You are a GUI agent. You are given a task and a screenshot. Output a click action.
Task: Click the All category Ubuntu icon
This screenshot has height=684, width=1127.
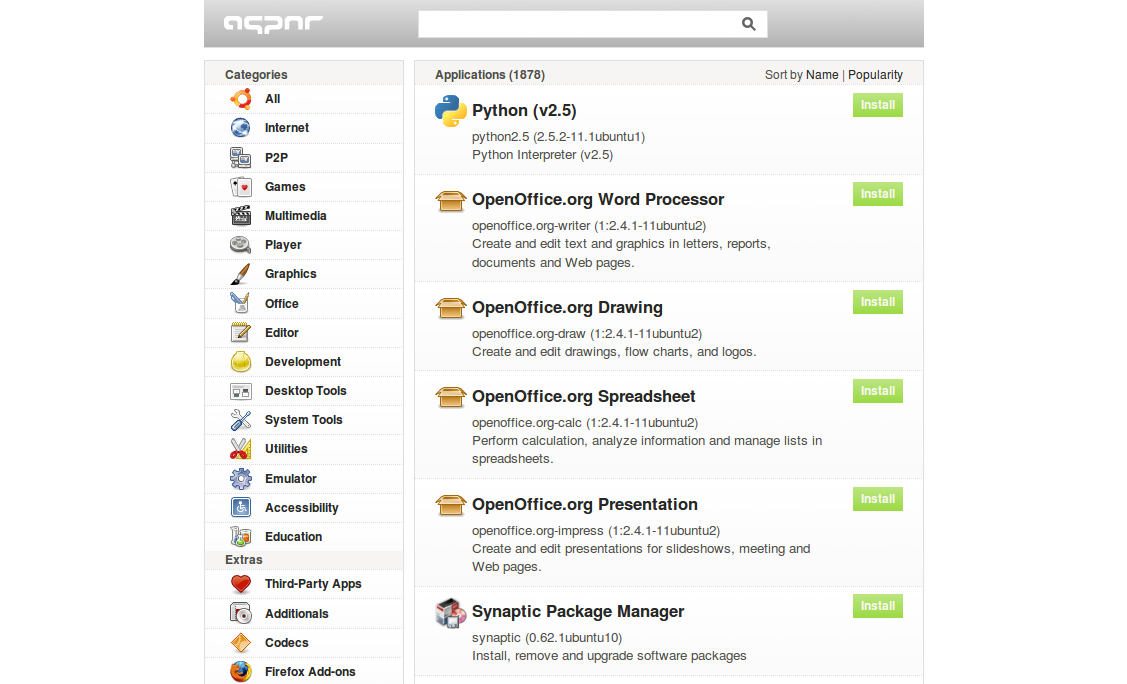tap(241, 99)
